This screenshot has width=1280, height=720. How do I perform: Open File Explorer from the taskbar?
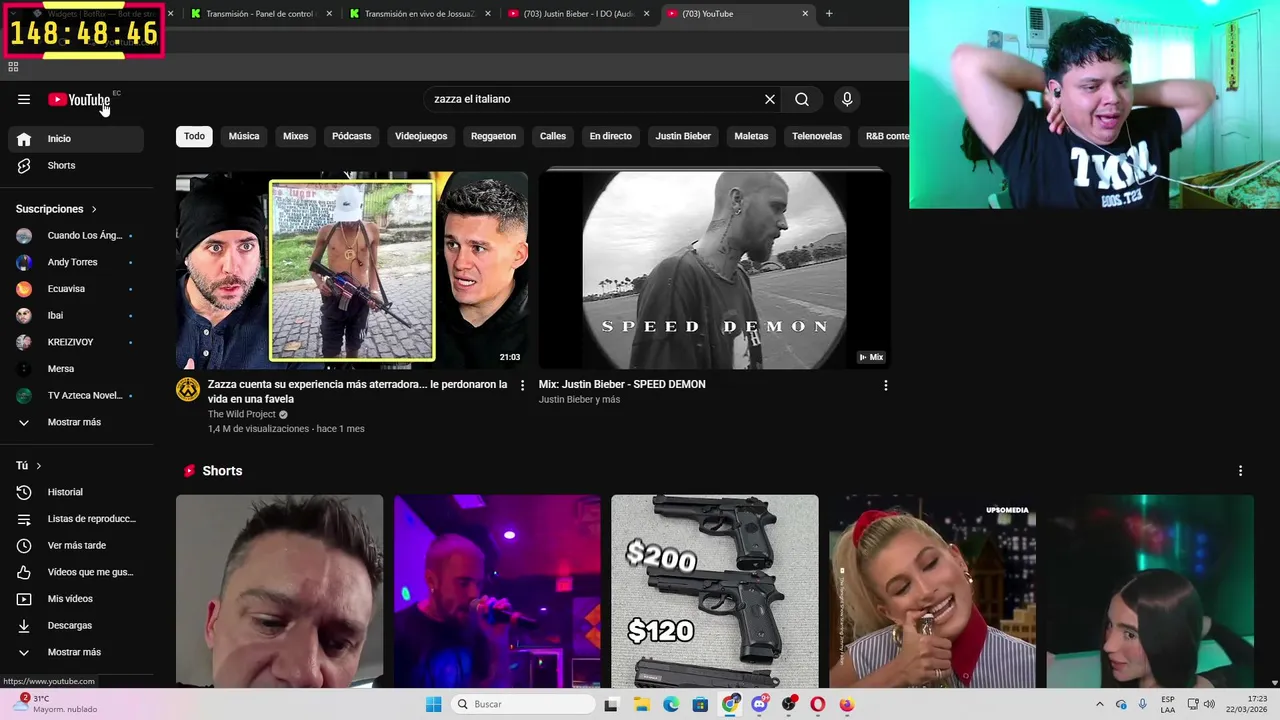(x=641, y=704)
